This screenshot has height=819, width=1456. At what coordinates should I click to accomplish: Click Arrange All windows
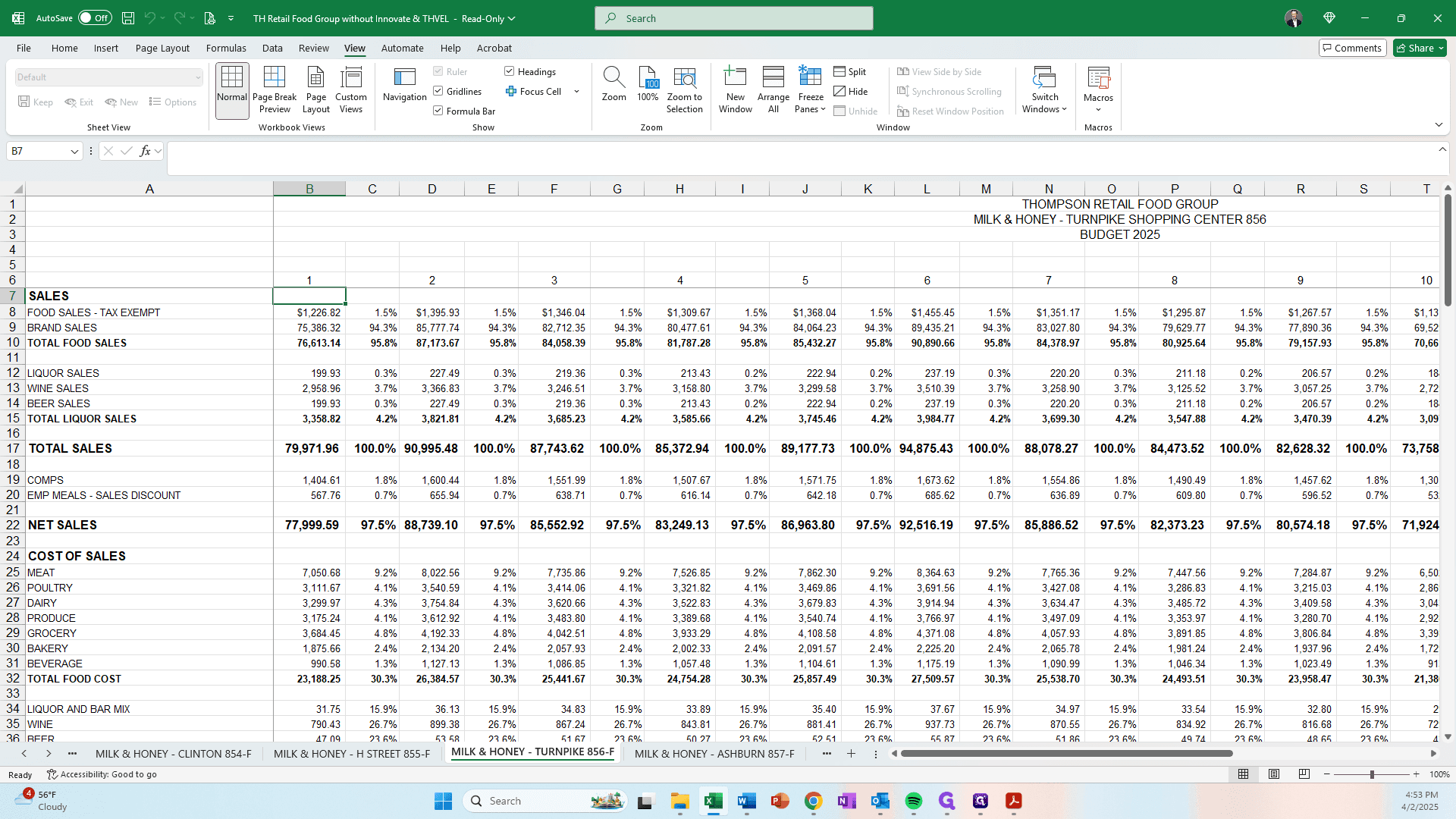(773, 90)
